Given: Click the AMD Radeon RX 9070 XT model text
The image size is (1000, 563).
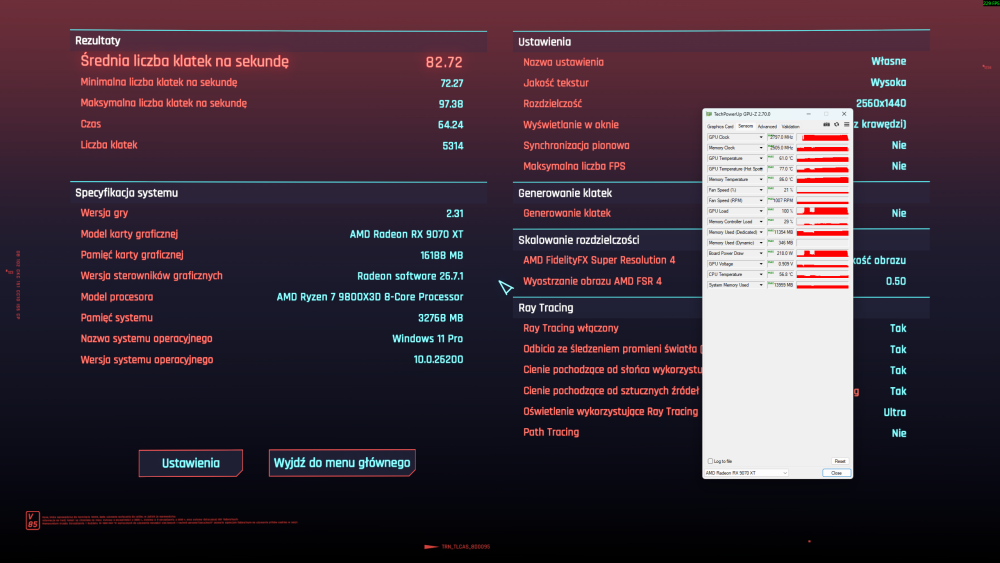Looking at the screenshot, I should 406,235.
